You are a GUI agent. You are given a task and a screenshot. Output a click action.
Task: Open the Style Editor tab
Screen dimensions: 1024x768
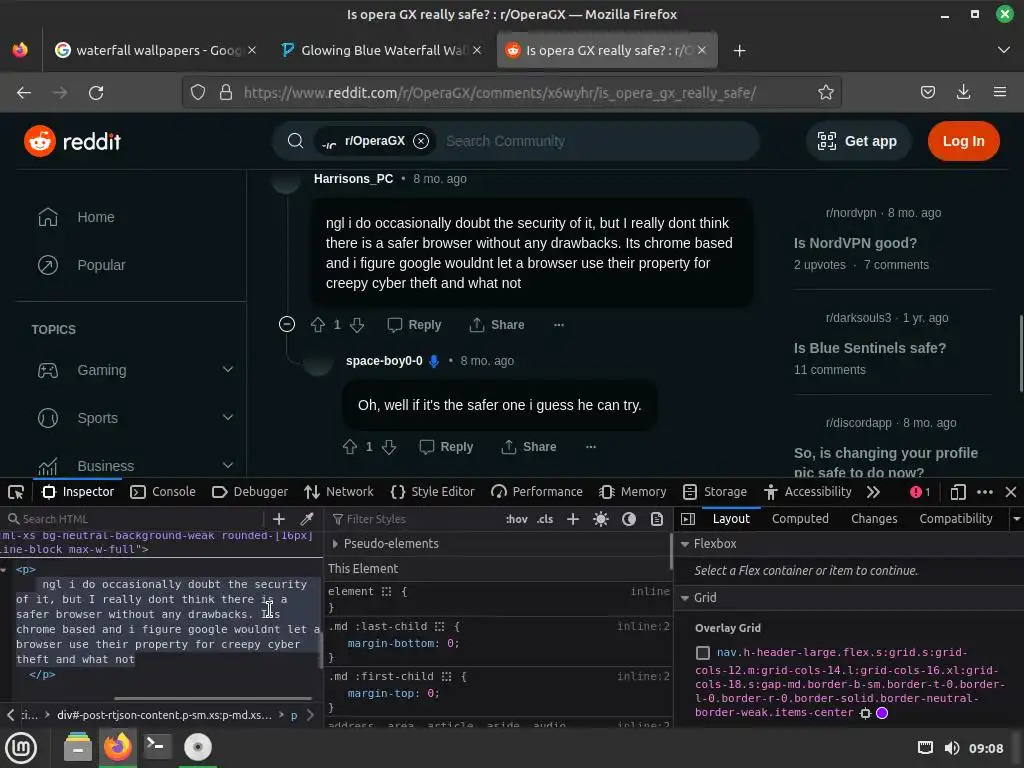pos(432,492)
